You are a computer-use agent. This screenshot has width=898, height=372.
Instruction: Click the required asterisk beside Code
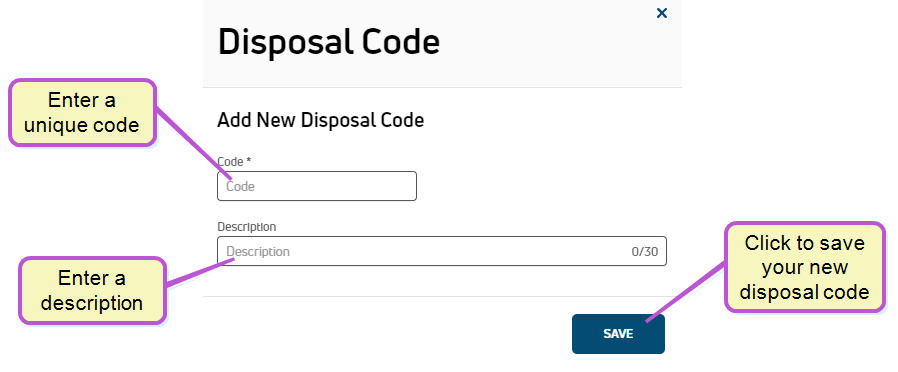point(249,161)
